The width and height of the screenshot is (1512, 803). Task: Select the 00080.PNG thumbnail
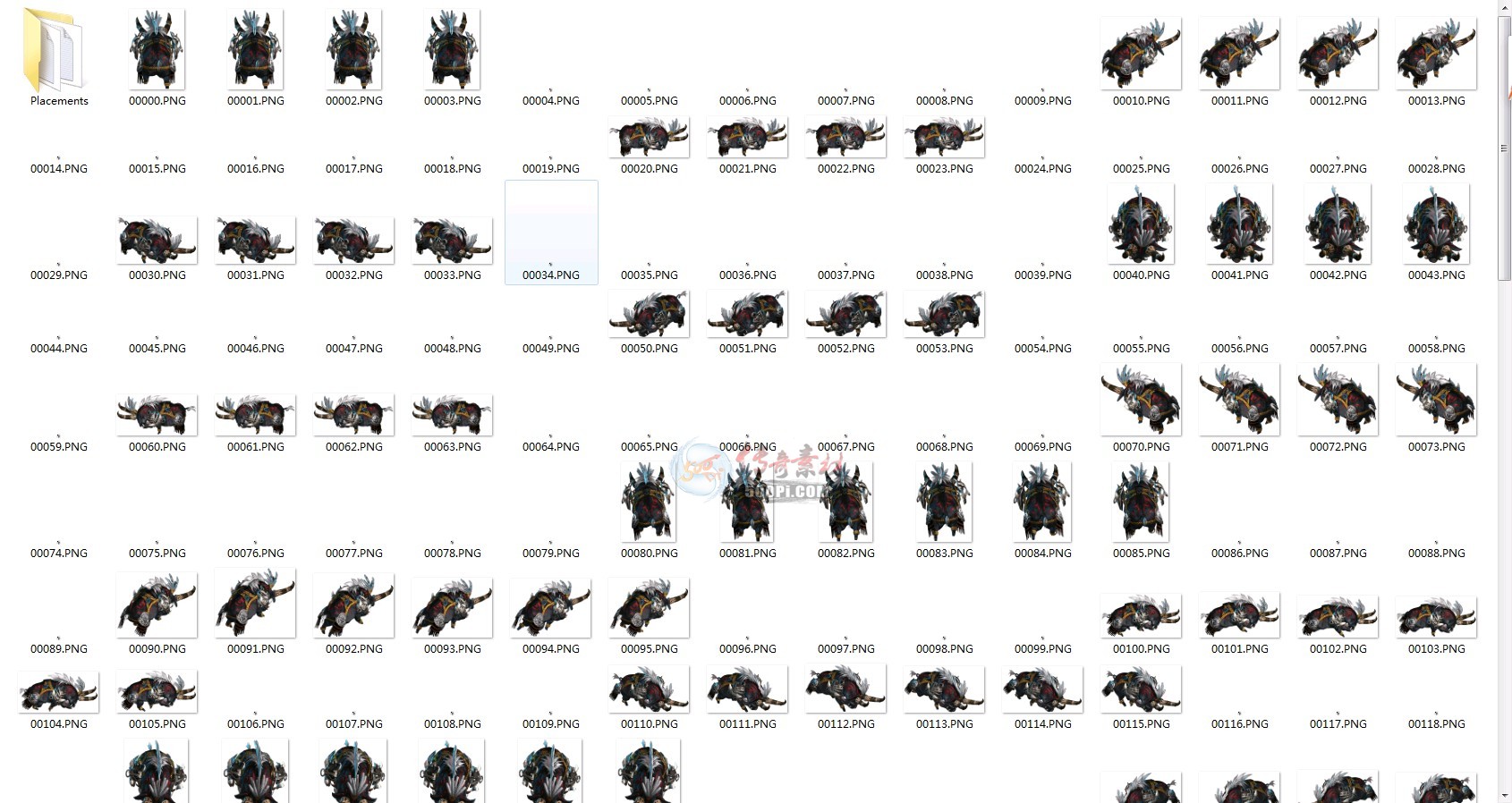[x=650, y=502]
